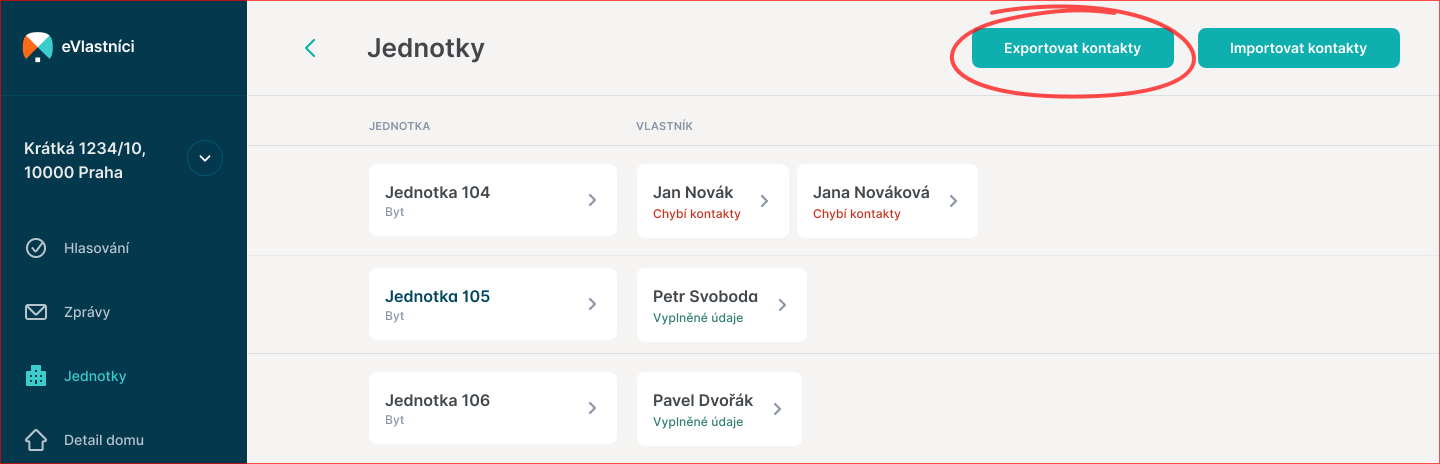The height and width of the screenshot is (464, 1440).
Task: Open the Hlasování menu item
Action: [96, 248]
